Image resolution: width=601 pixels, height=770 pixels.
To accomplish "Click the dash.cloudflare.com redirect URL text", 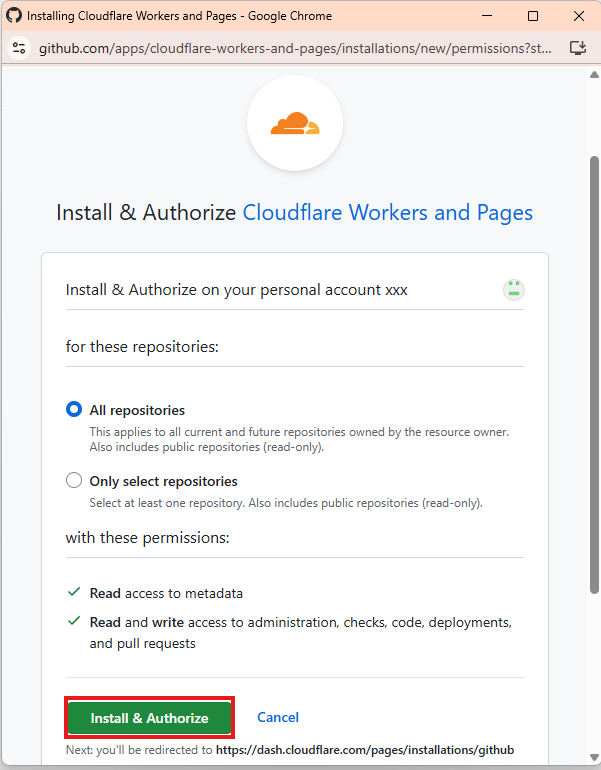I will coord(365,750).
